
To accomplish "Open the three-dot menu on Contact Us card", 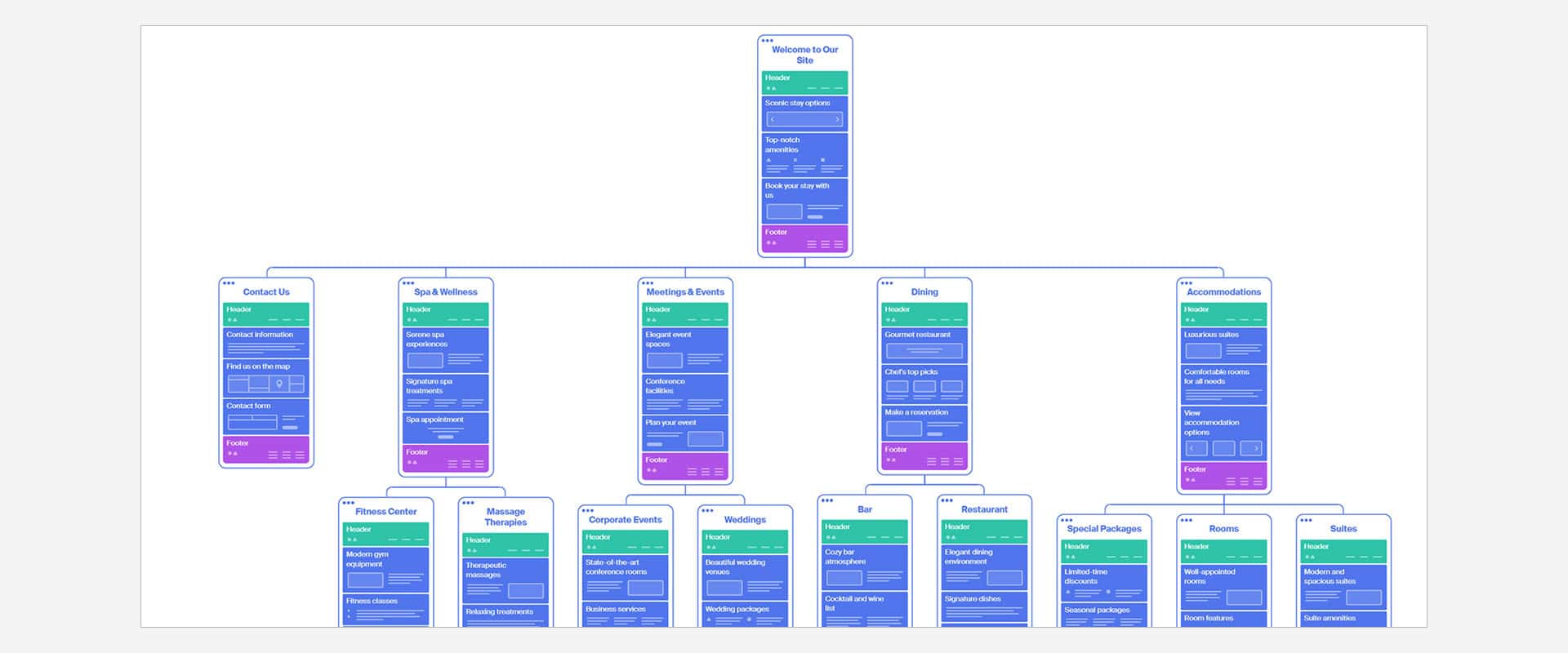I will point(229,283).
